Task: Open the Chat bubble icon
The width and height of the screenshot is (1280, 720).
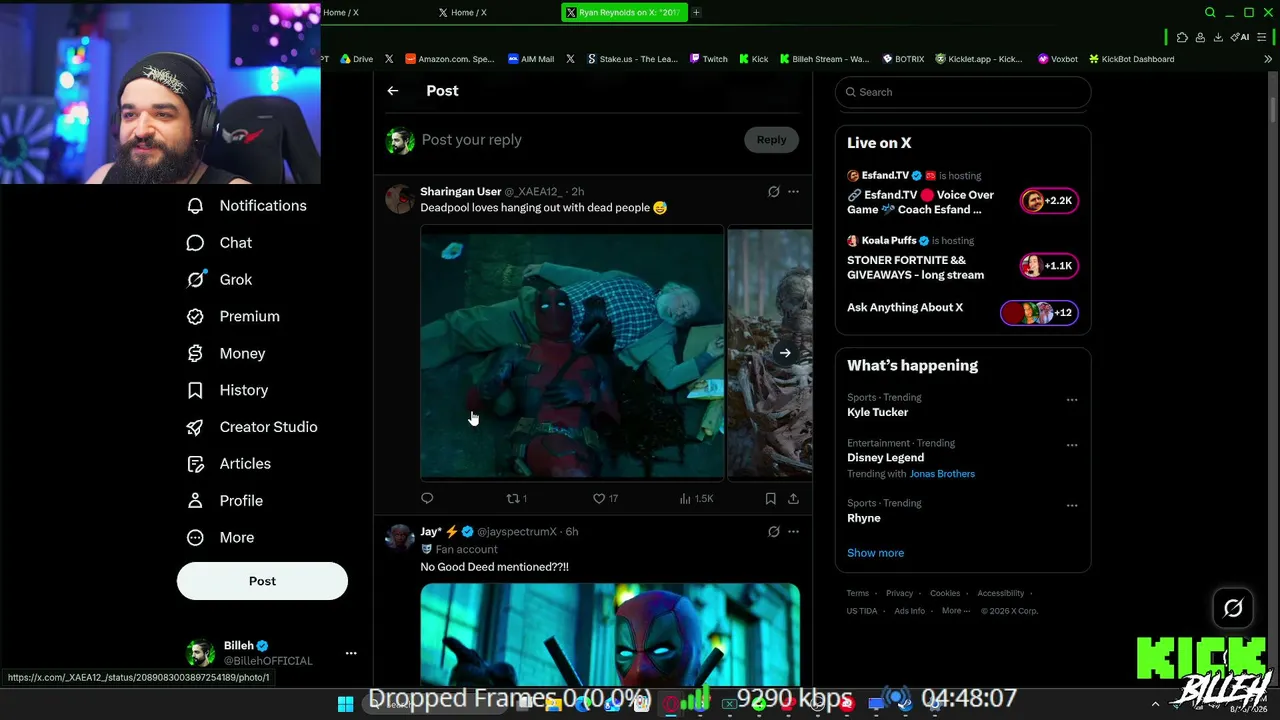Action: click(196, 243)
